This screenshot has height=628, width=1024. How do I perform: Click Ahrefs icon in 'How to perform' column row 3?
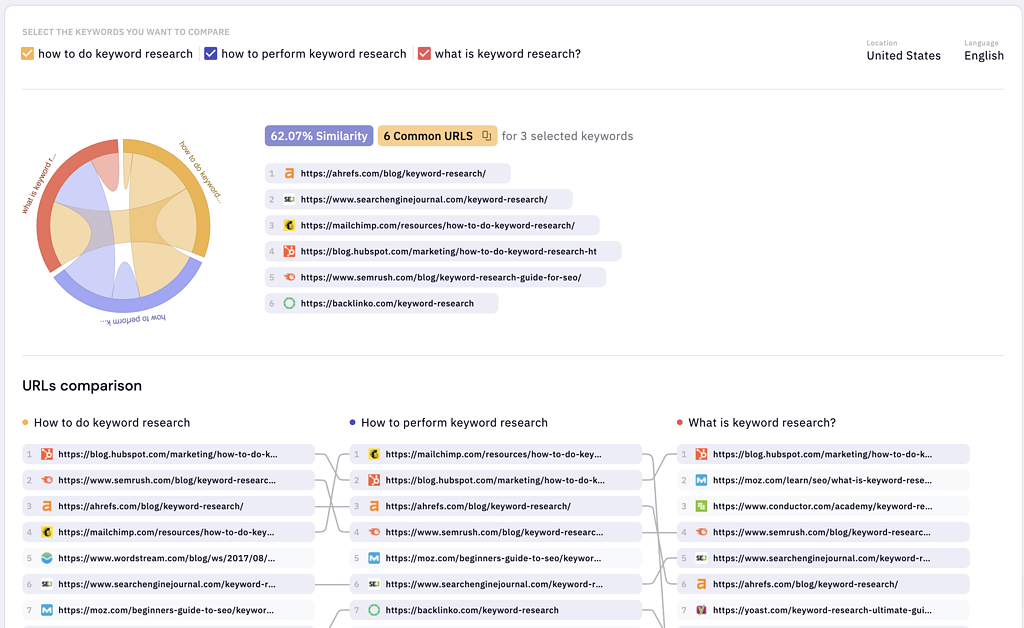(374, 506)
